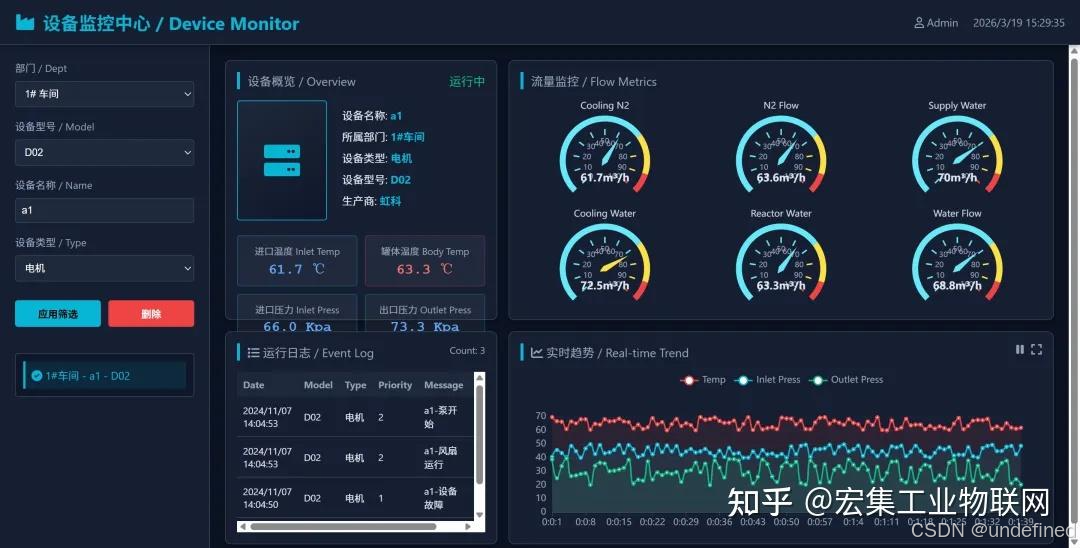Select the 1#车间 - a1 - D02 device entry
Image resolution: width=1080 pixels, height=548 pixels.
(x=105, y=375)
